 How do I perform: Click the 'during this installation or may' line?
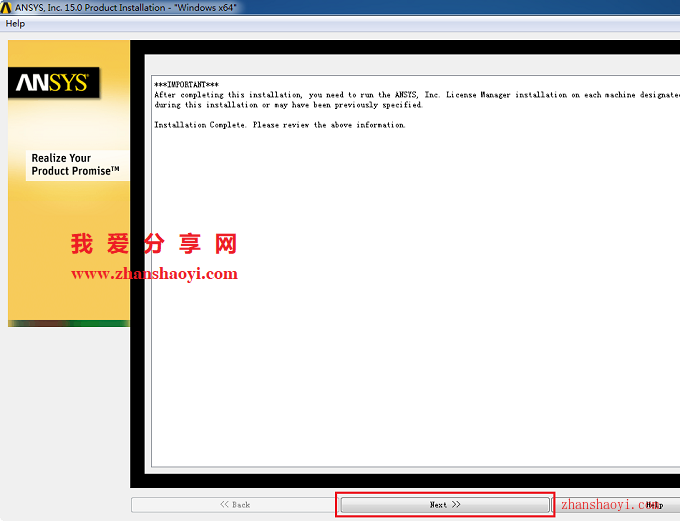point(288,105)
